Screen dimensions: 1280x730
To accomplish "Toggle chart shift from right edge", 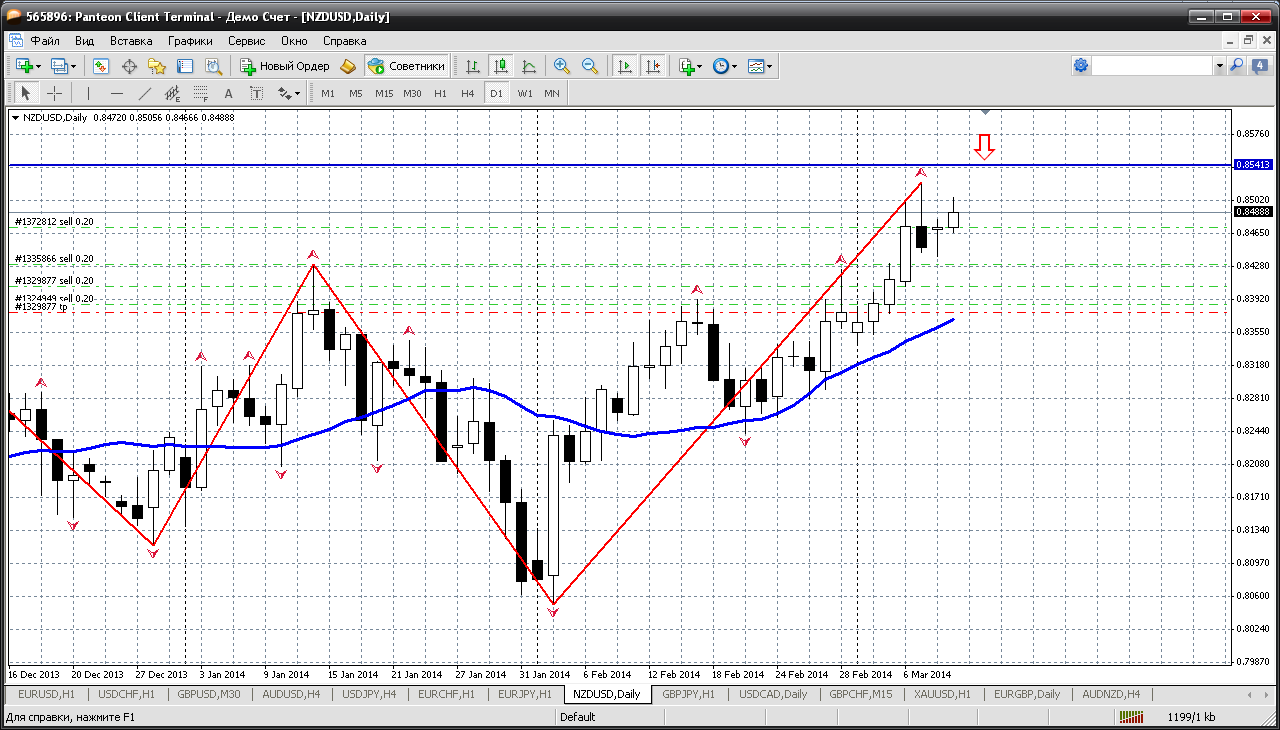I will point(653,66).
